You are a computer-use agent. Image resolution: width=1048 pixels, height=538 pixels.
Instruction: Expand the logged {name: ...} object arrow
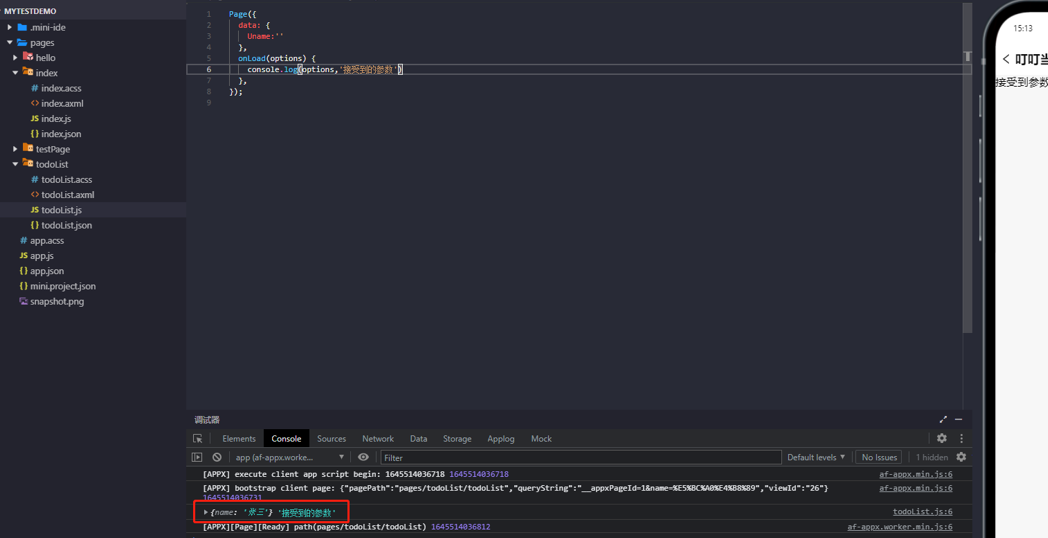206,513
